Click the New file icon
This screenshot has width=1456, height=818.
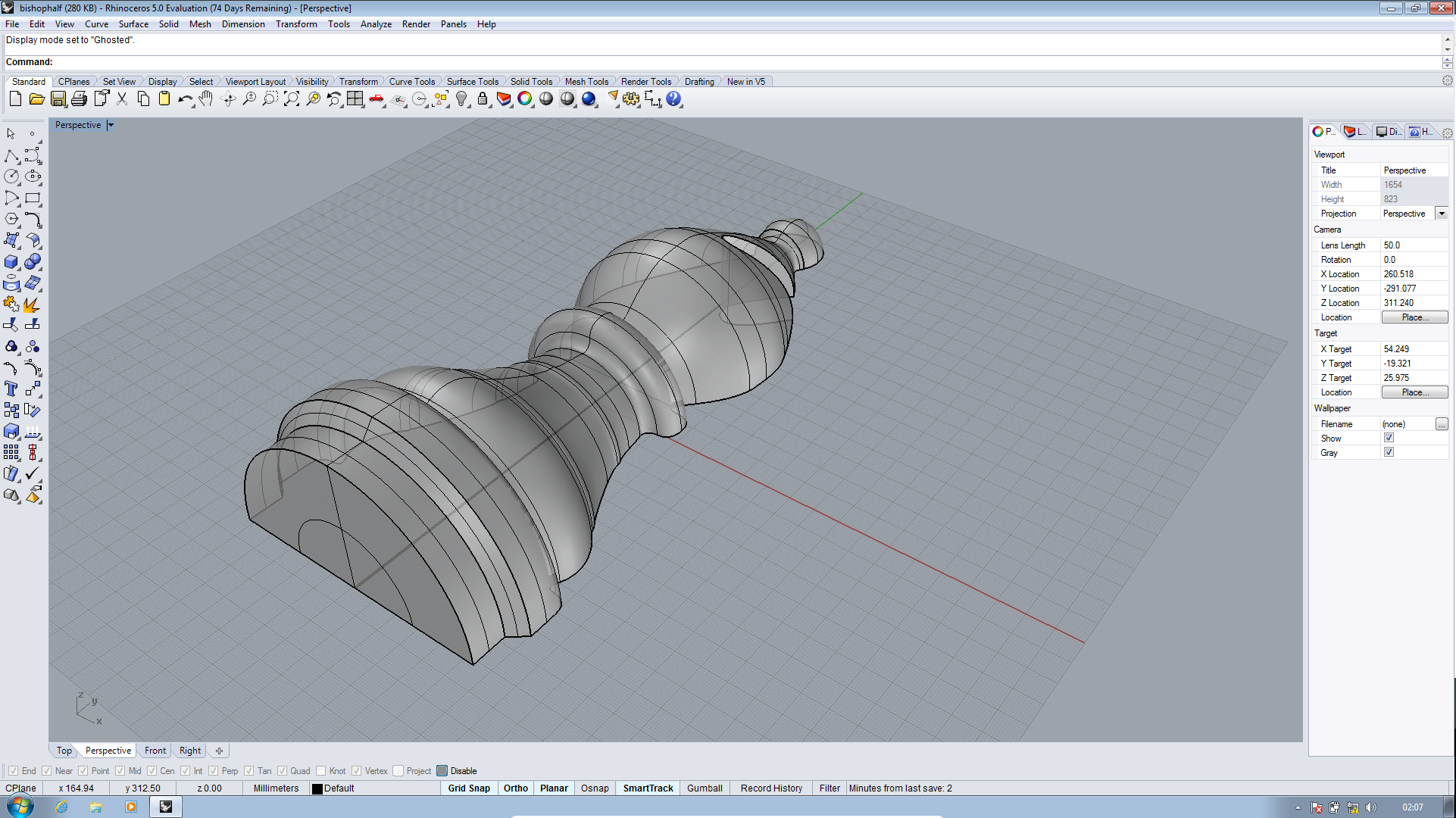pyautogui.click(x=15, y=99)
